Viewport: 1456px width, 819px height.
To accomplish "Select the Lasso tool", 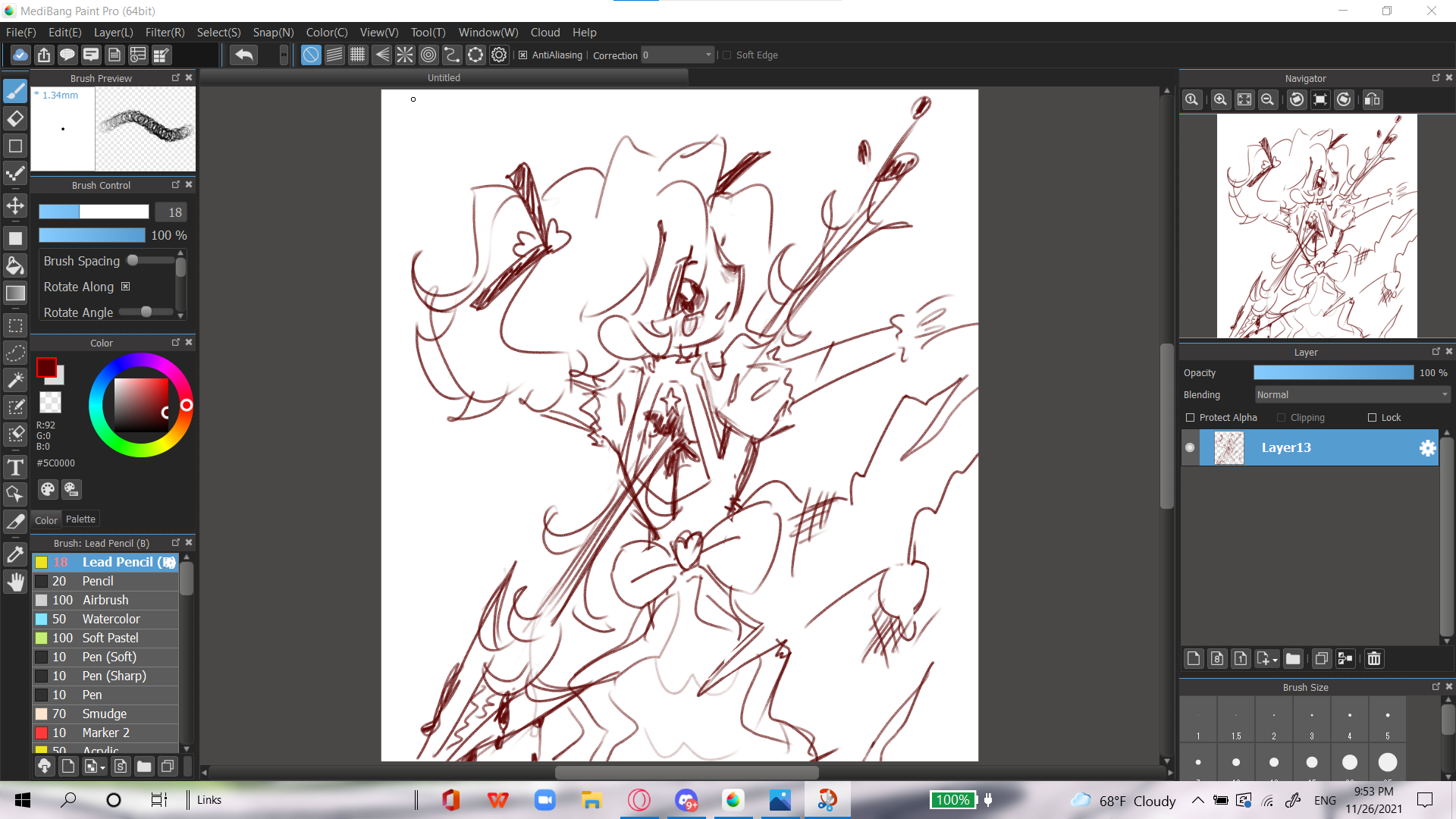I will pyautogui.click(x=15, y=353).
